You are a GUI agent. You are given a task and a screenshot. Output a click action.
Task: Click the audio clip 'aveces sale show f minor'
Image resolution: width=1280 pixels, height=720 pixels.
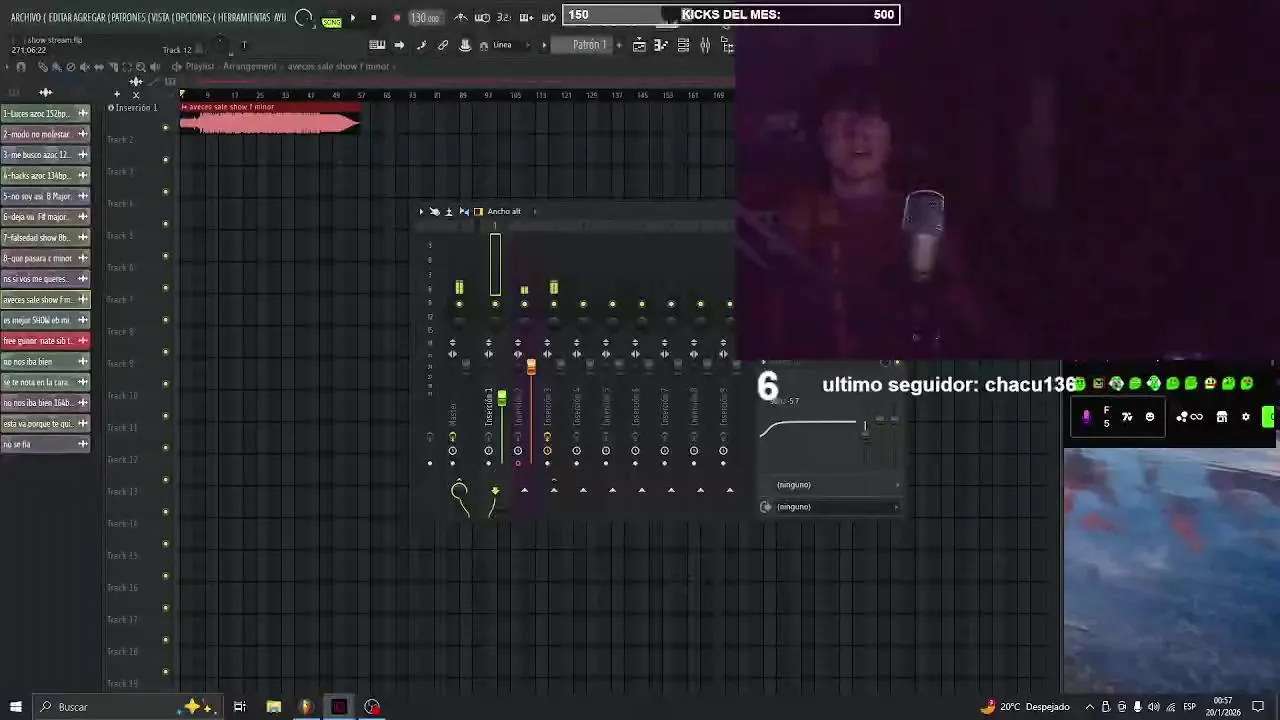tap(270, 118)
